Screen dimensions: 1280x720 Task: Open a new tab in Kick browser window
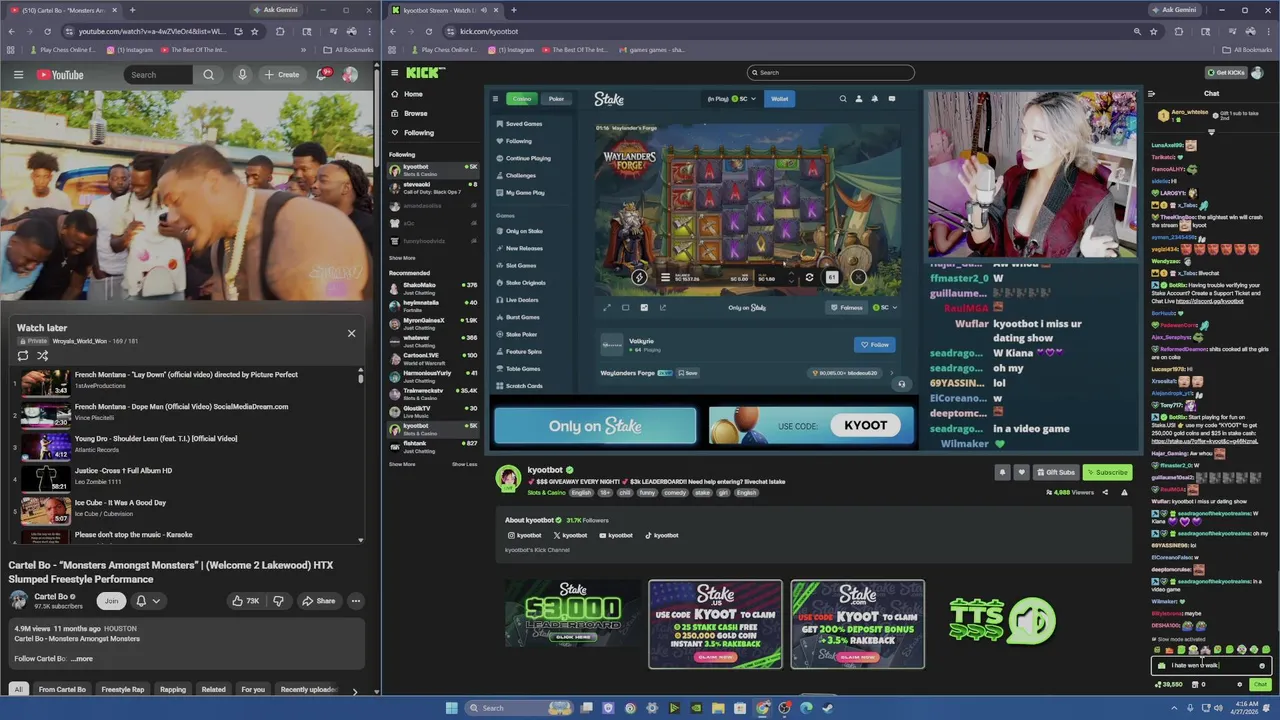click(513, 10)
